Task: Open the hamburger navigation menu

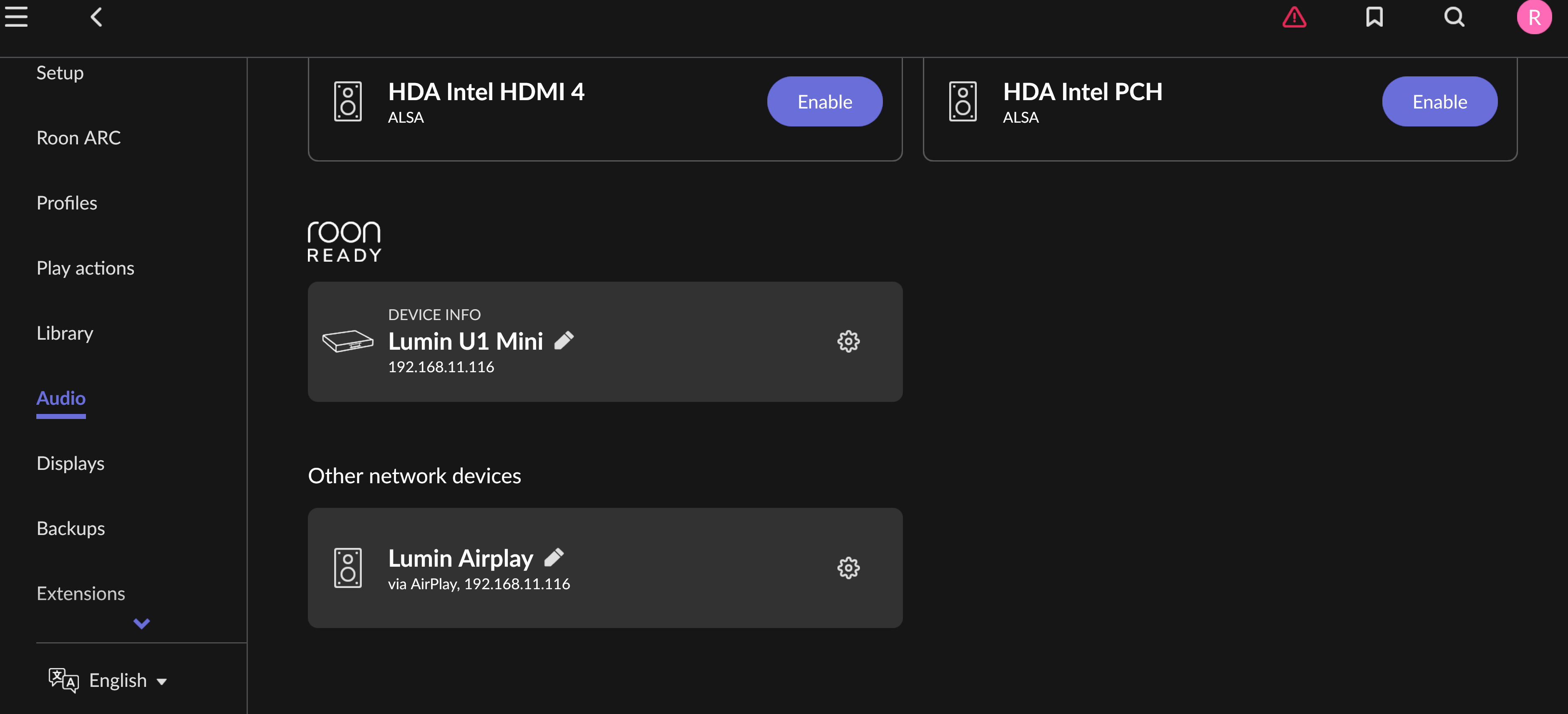Action: tap(16, 17)
